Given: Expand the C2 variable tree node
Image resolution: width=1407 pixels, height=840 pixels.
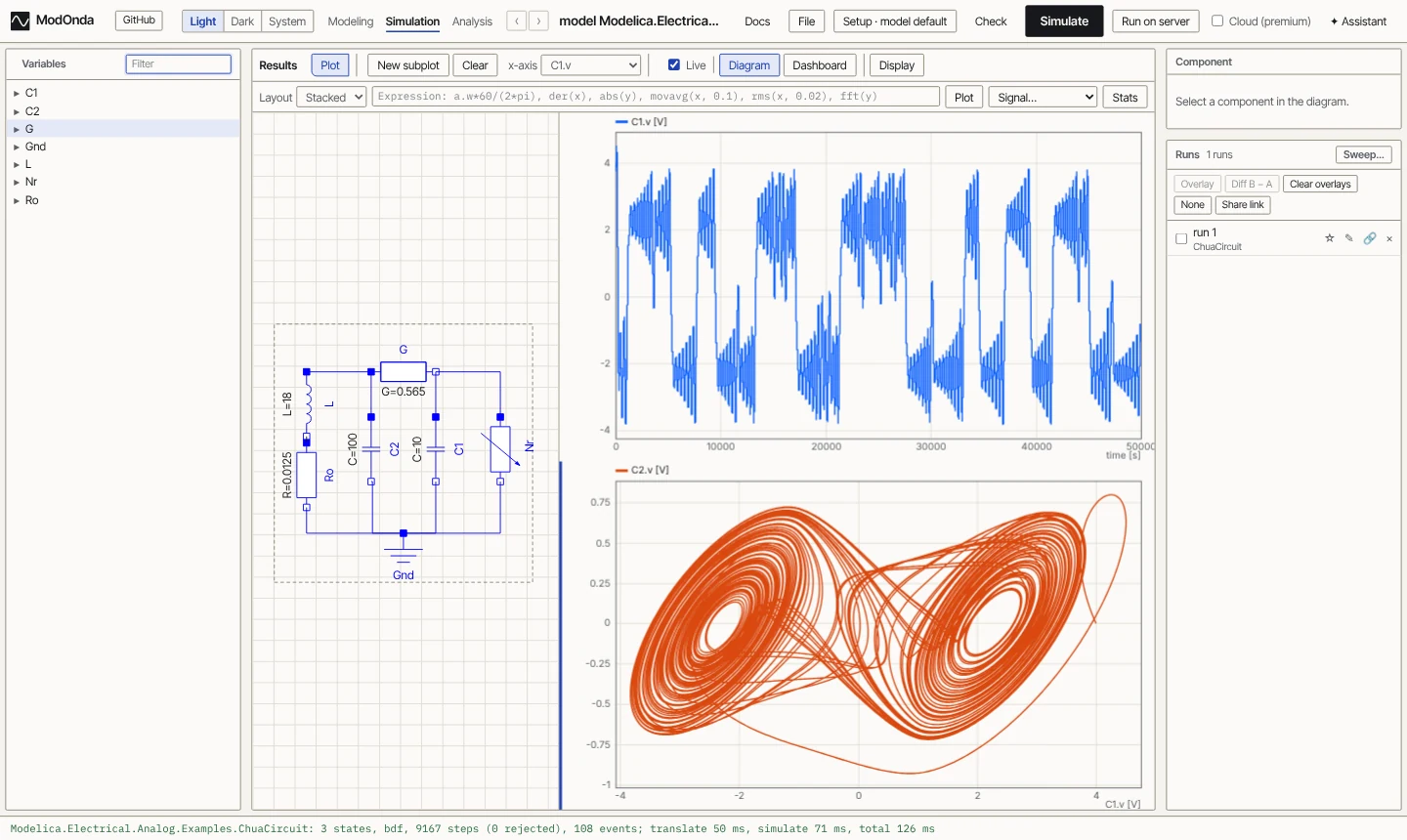Looking at the screenshot, I should tap(17, 111).
